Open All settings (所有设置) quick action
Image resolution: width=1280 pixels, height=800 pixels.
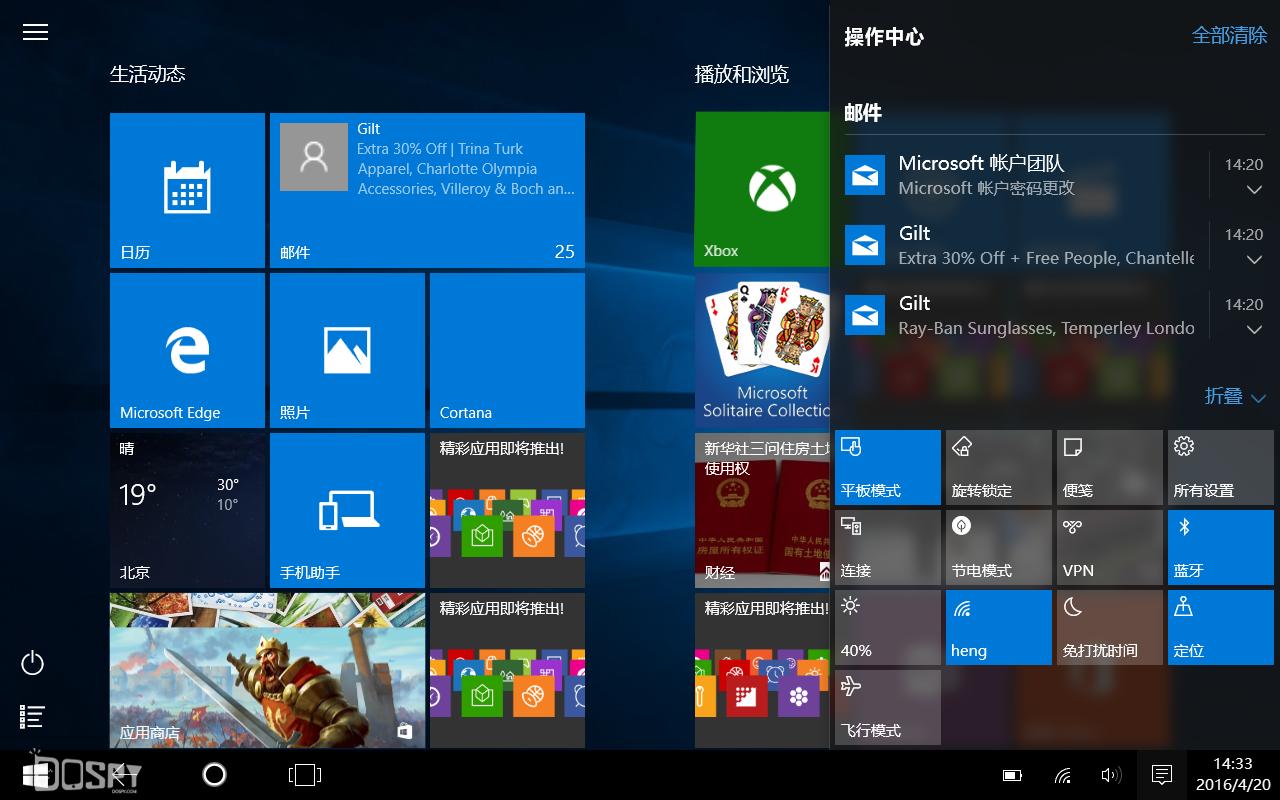click(1220, 467)
